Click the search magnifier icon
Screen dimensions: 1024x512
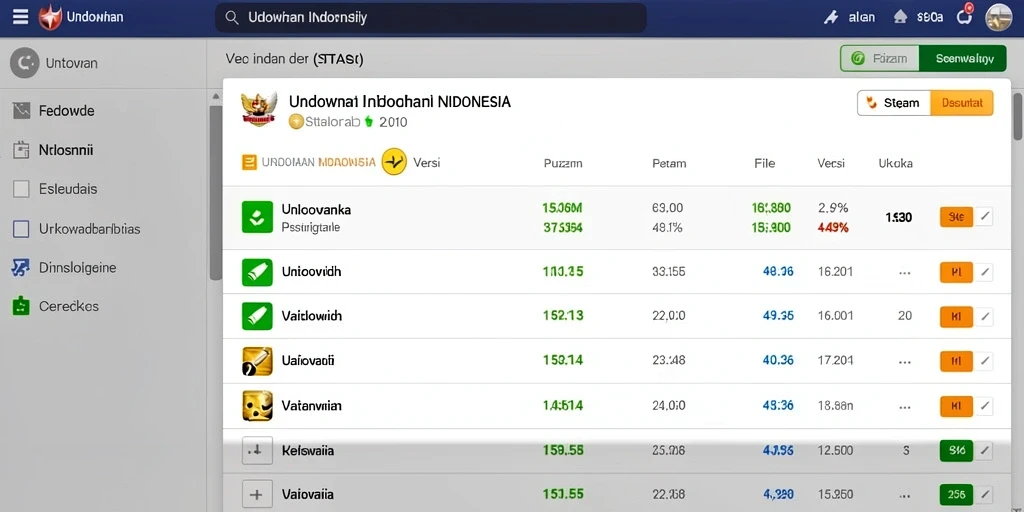coord(231,18)
